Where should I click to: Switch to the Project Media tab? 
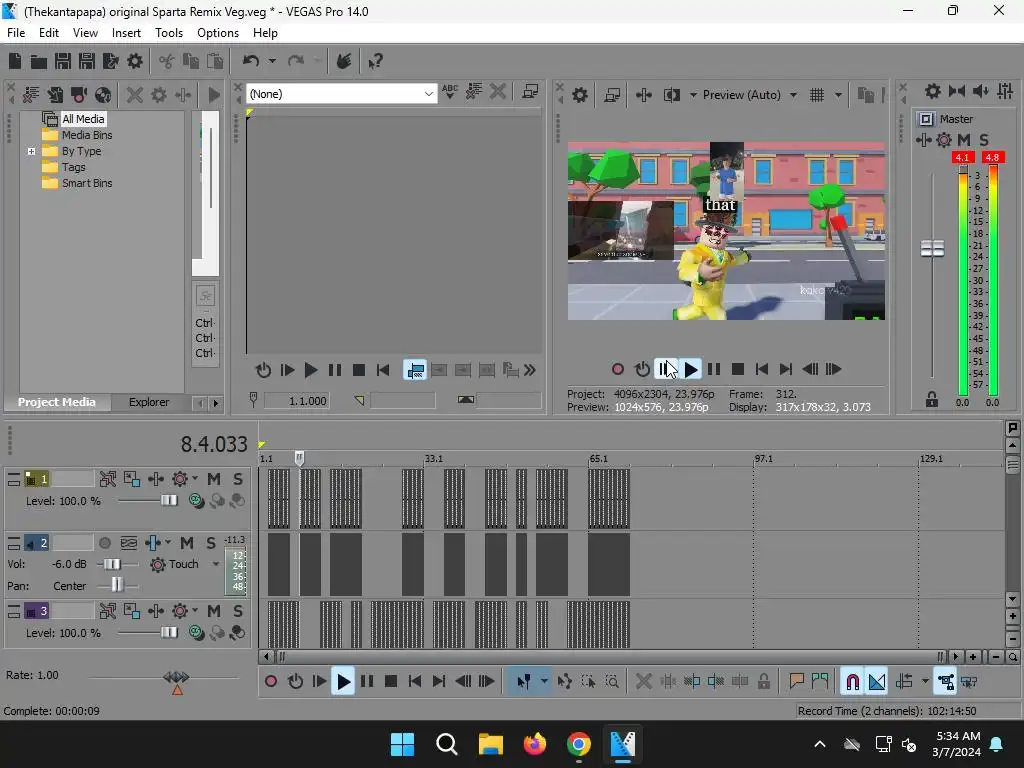[x=57, y=402]
